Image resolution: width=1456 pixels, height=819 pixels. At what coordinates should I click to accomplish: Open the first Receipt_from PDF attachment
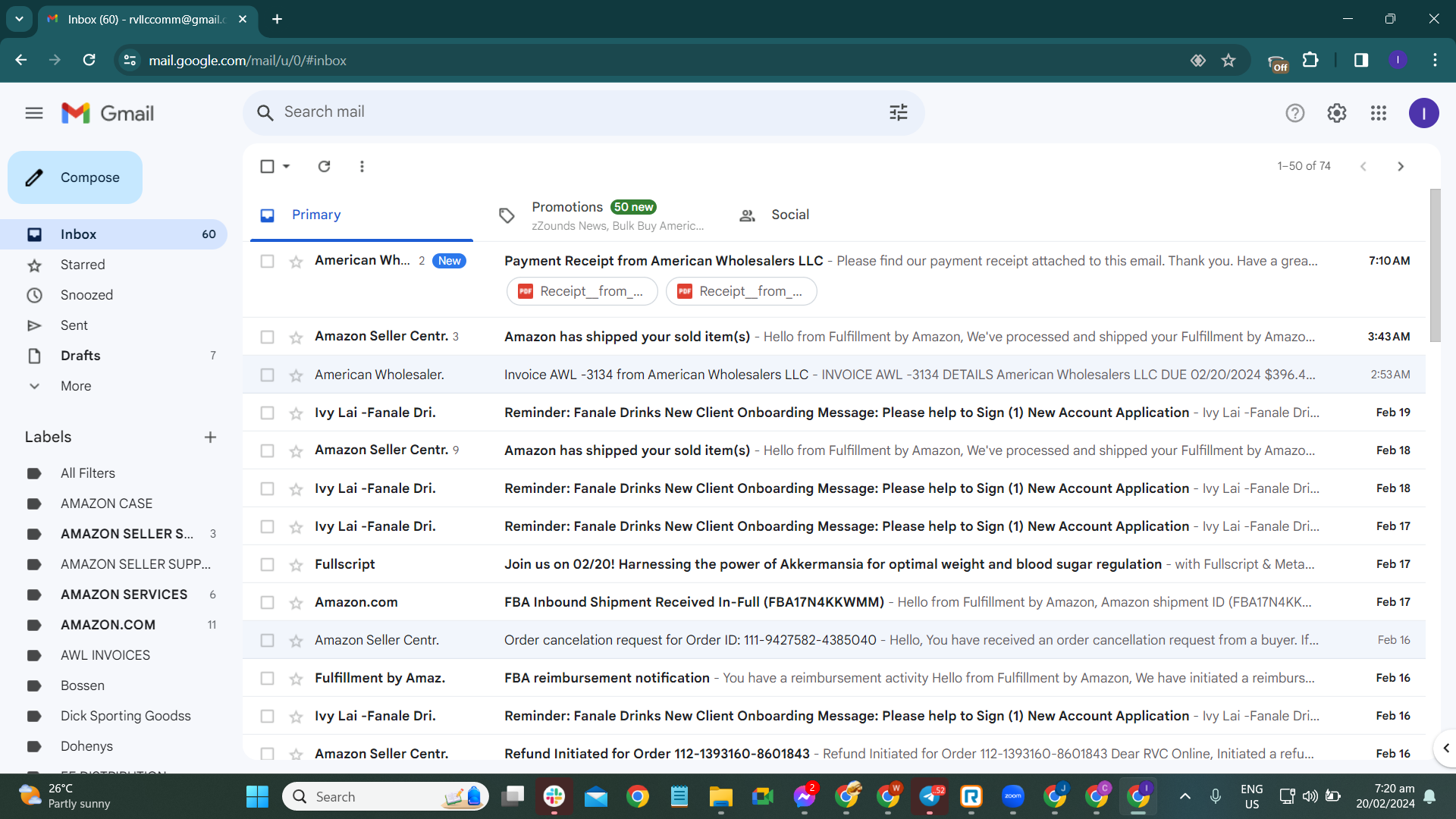pos(582,291)
